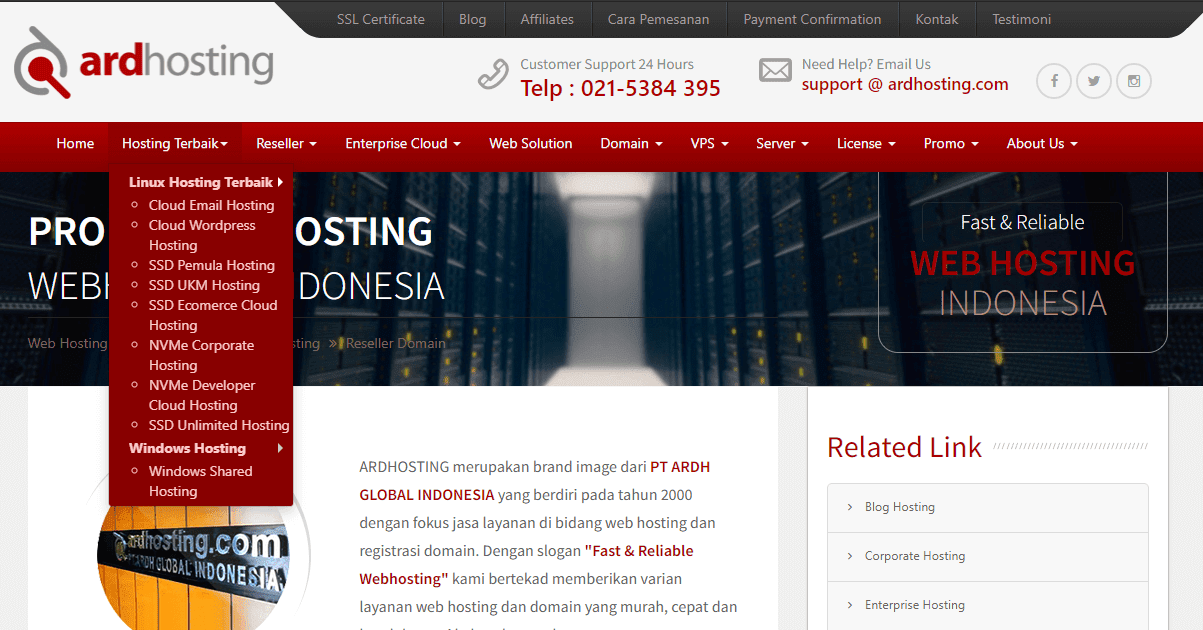Expand the Server dropdown menu
This screenshot has height=630, width=1203.
click(x=782, y=143)
